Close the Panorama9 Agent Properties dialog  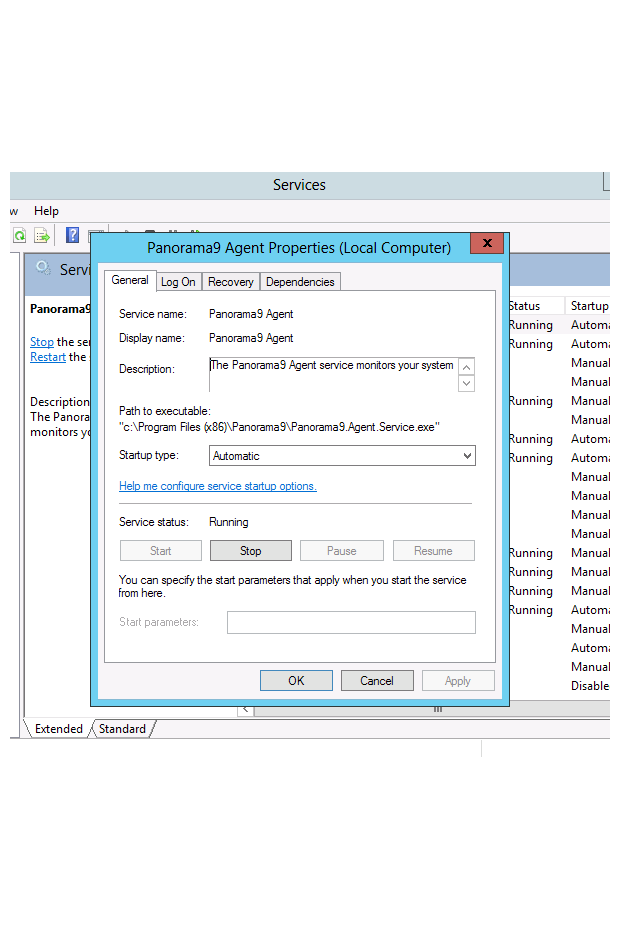click(487, 243)
